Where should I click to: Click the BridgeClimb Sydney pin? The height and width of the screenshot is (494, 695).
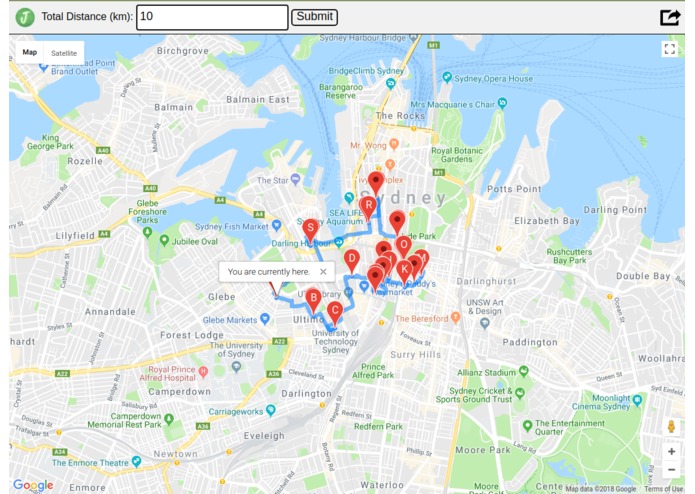point(390,83)
